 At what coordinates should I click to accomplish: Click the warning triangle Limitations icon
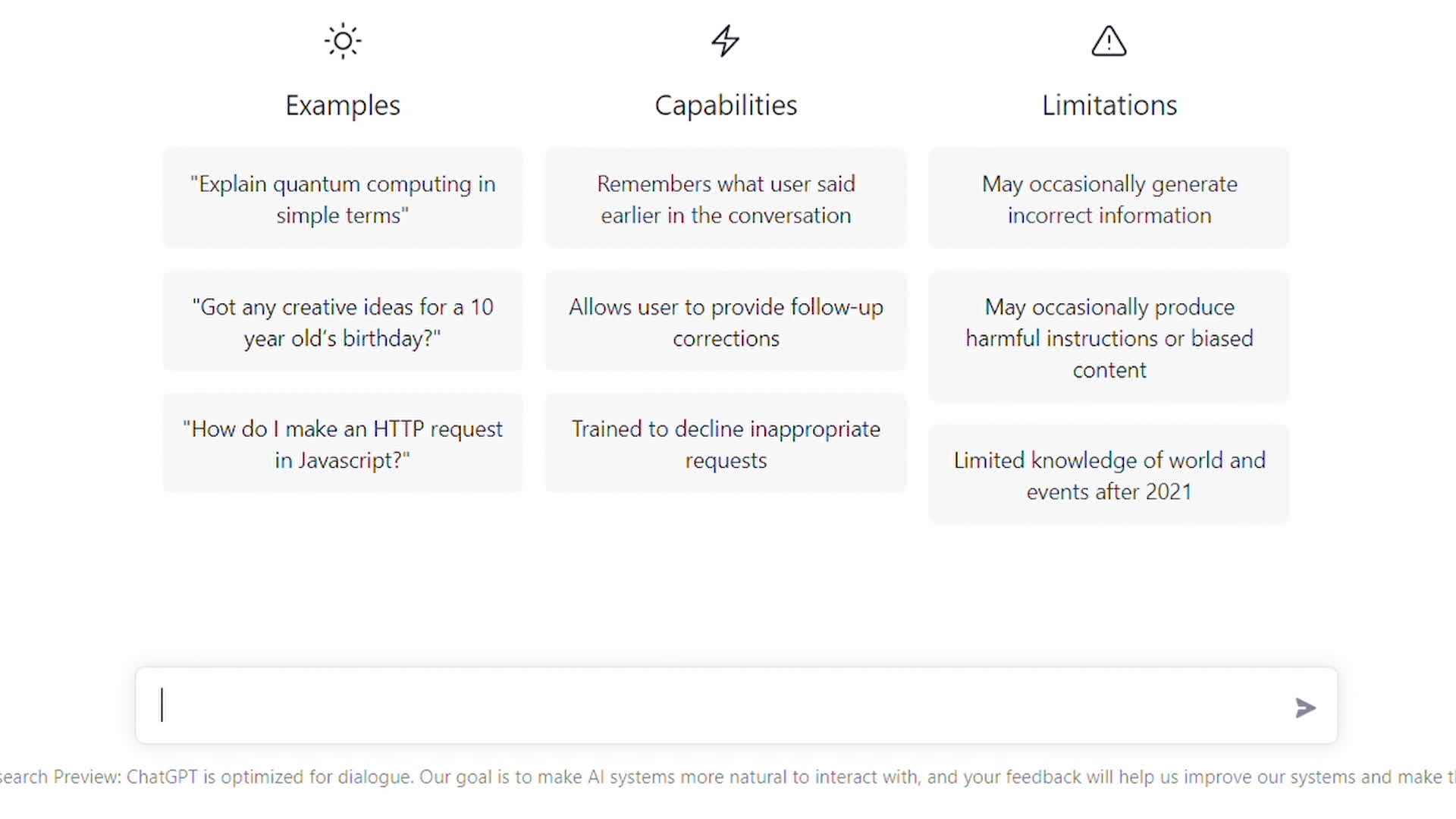pyautogui.click(x=1109, y=41)
